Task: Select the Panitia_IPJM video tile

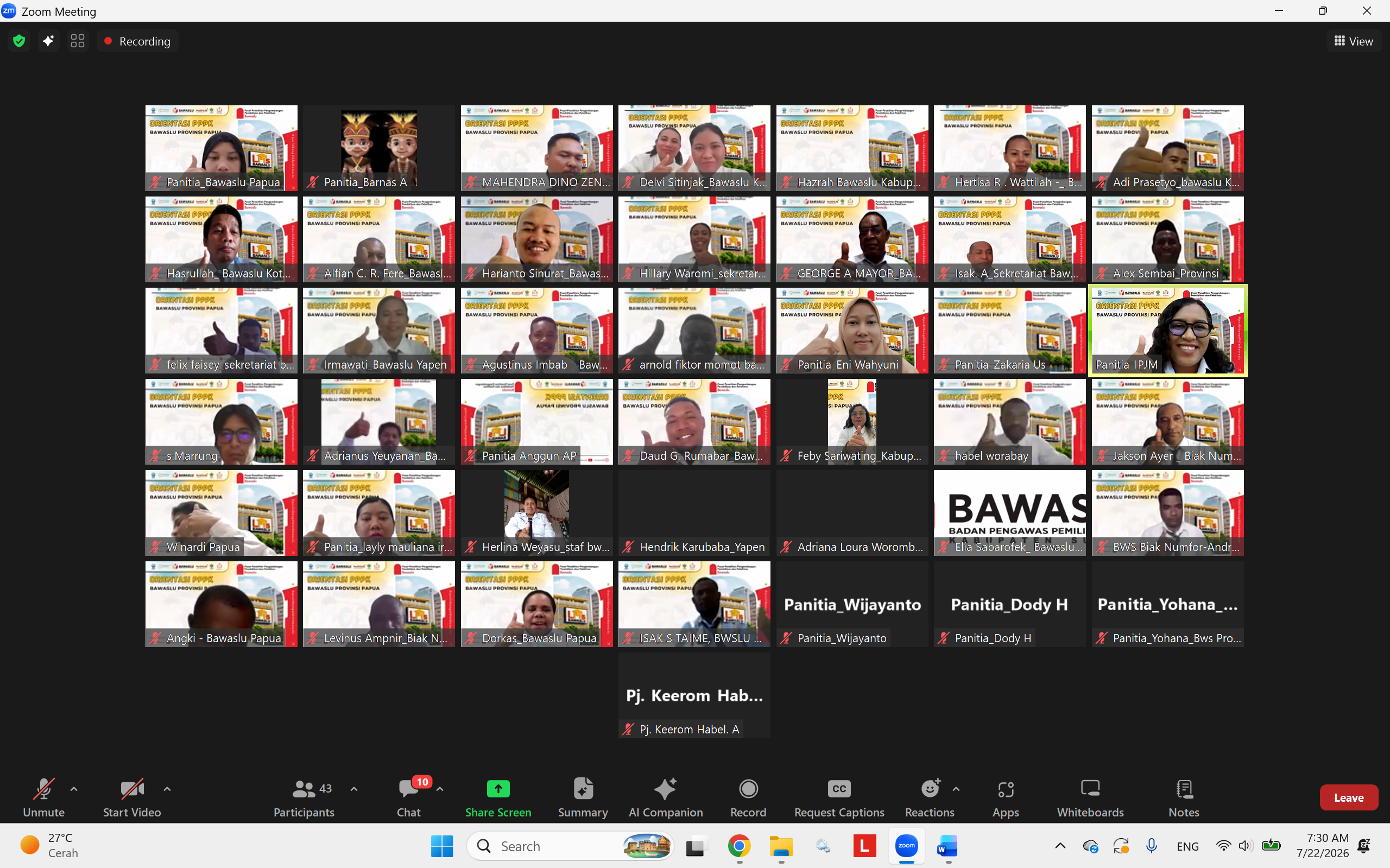Action: click(x=1167, y=331)
